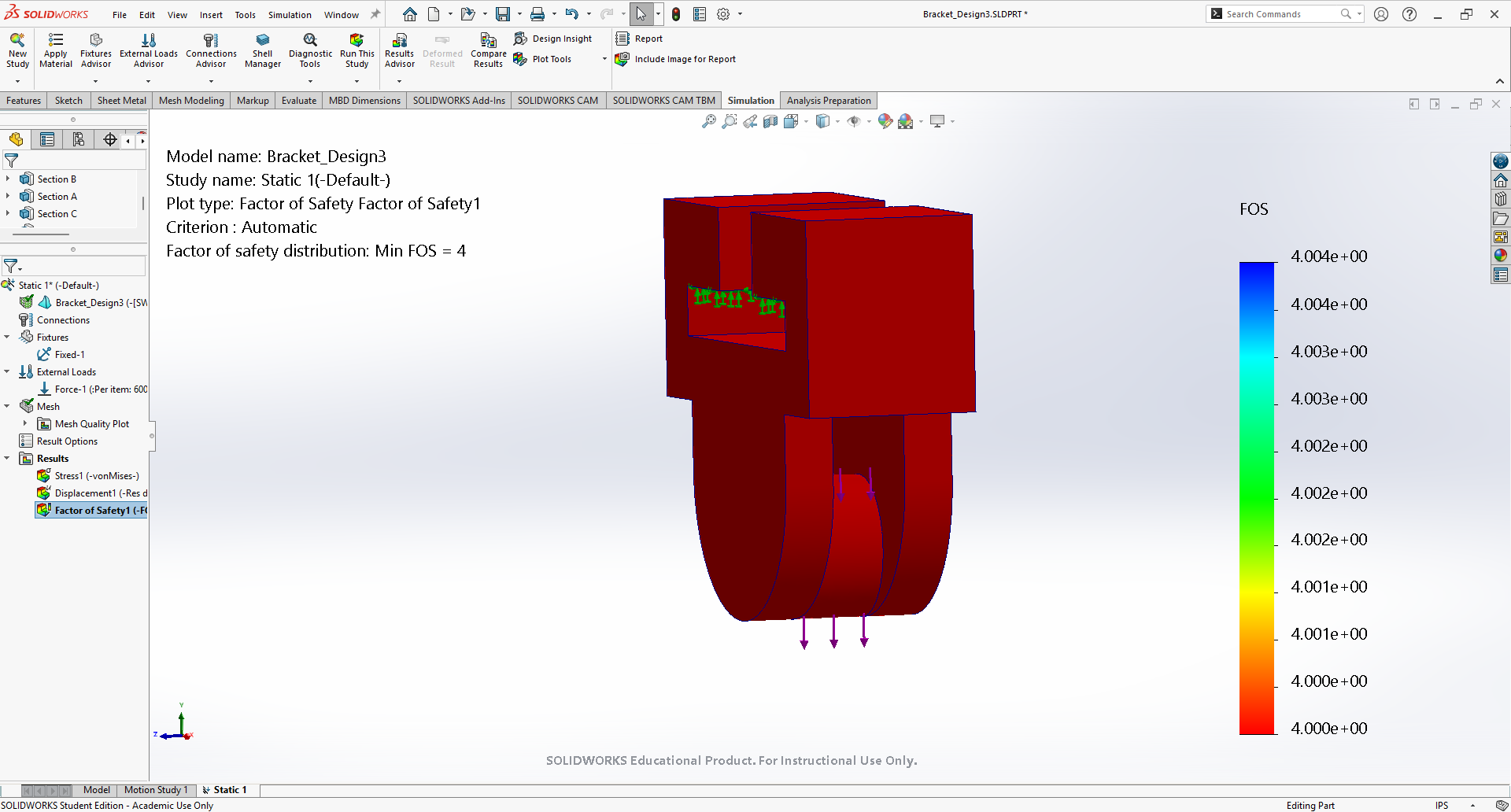Click Zoom to Fit in the view toolbar
Screen dimensions: 1511x812
pos(709,121)
